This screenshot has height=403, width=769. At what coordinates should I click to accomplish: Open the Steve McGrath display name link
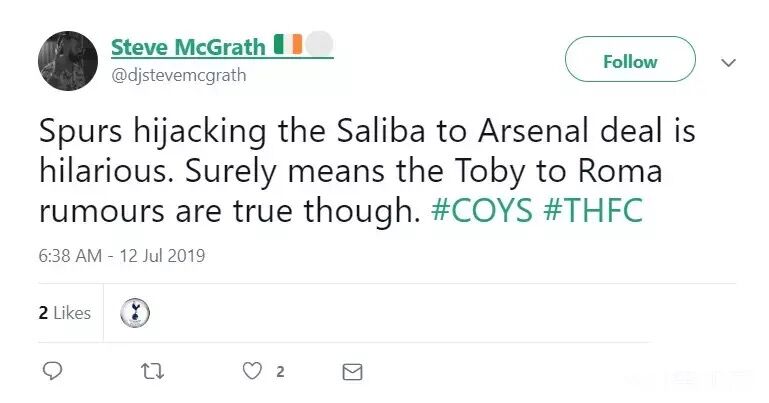(188, 47)
